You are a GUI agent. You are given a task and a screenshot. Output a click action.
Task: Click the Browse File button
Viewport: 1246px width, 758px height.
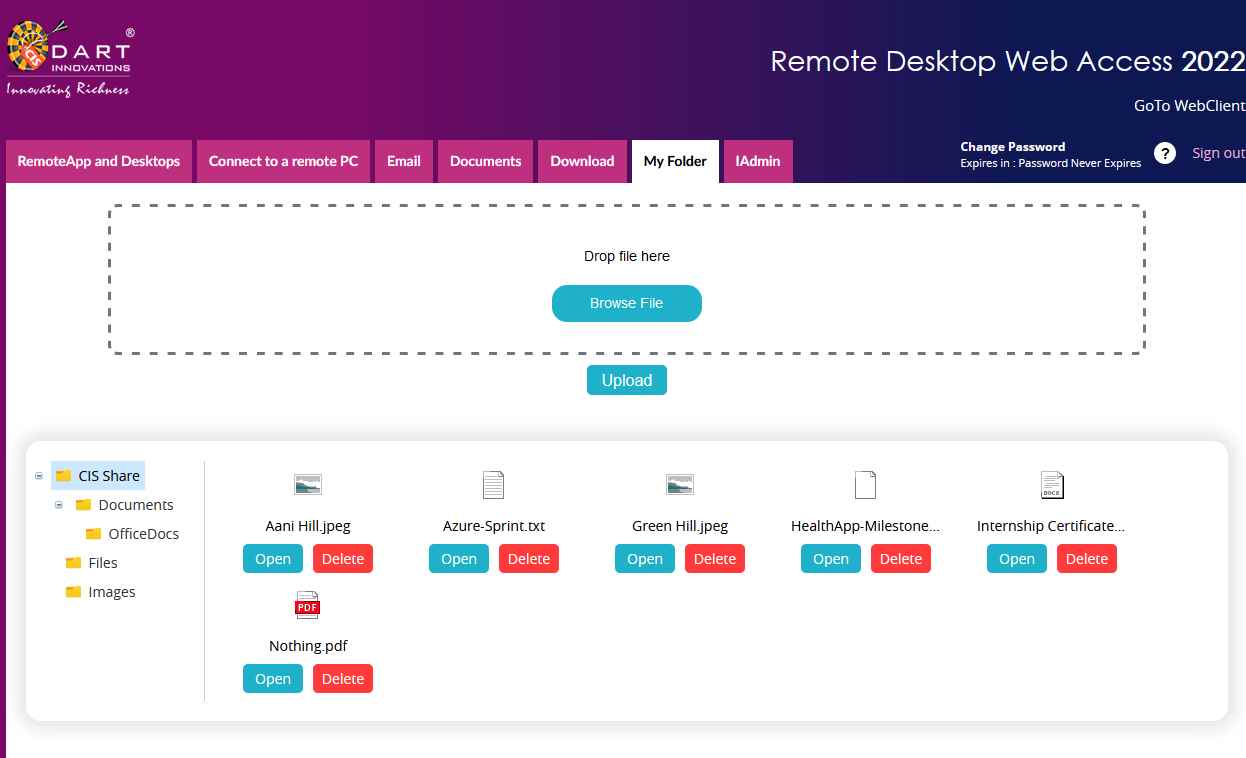626,303
